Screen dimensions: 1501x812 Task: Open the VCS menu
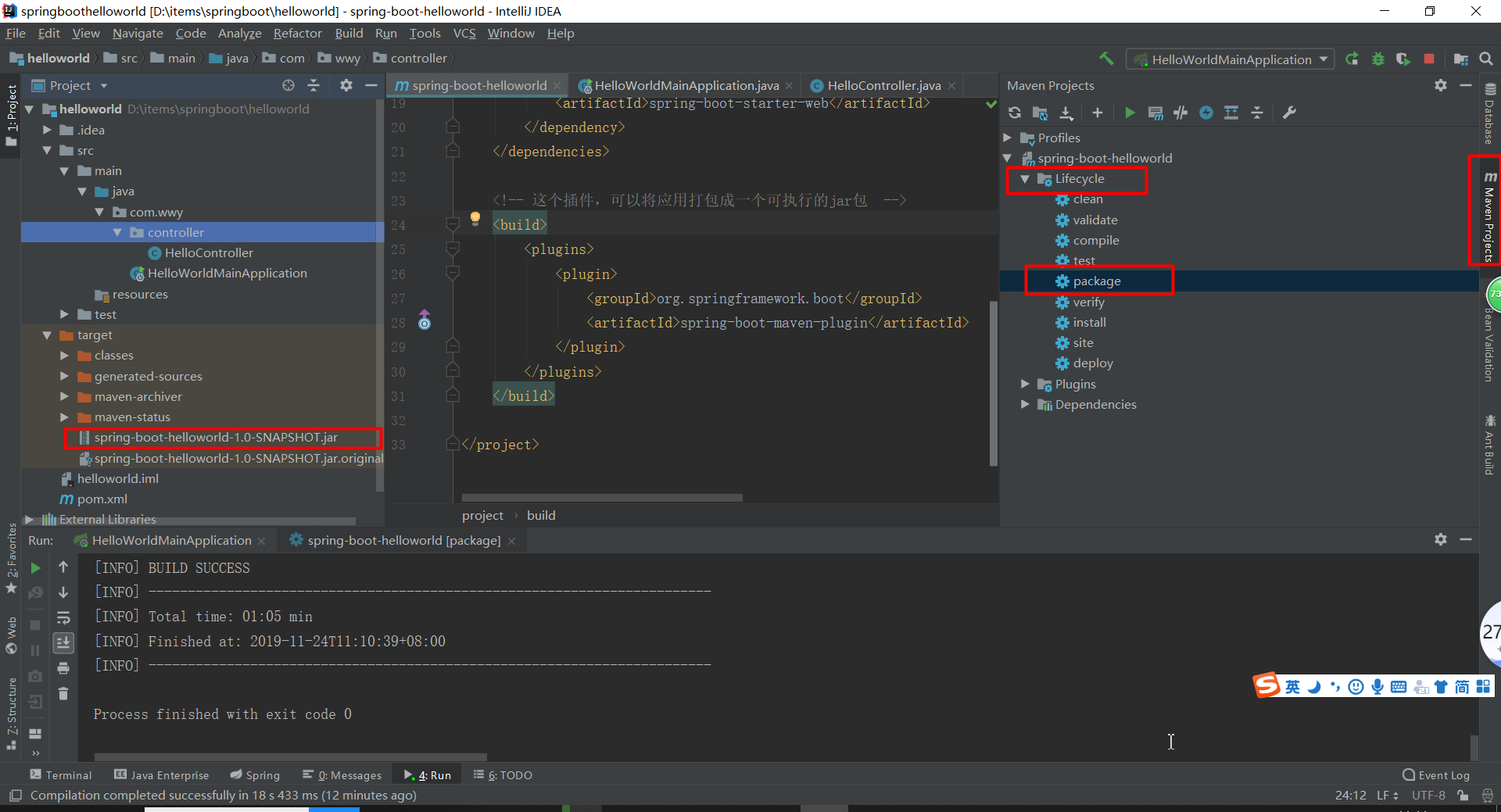tap(464, 33)
